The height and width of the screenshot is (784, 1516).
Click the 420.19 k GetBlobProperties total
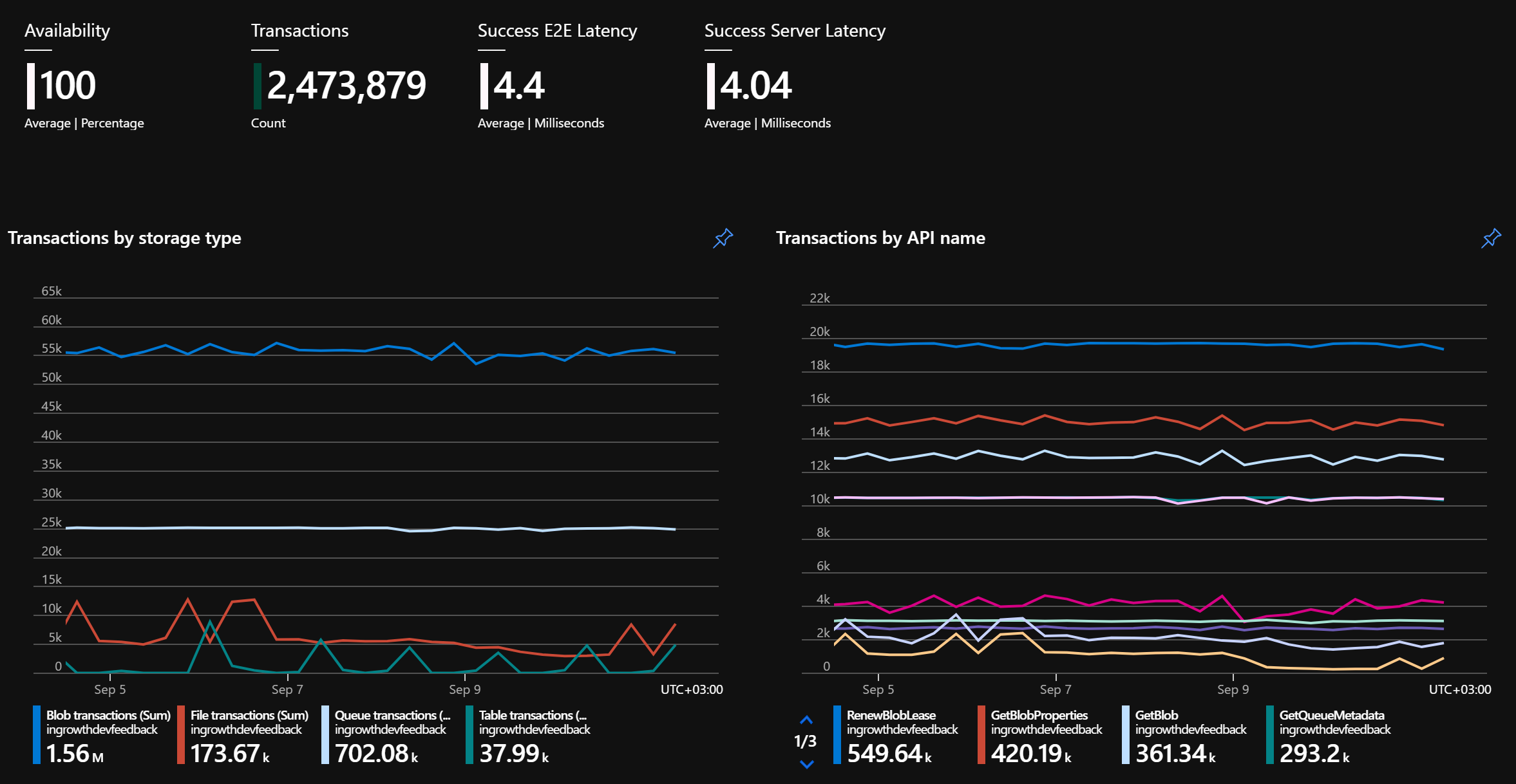tap(1031, 753)
